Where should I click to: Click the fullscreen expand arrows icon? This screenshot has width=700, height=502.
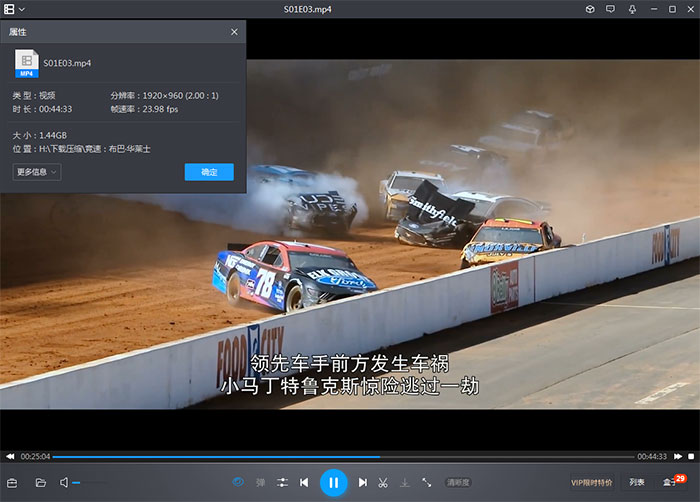[427, 482]
